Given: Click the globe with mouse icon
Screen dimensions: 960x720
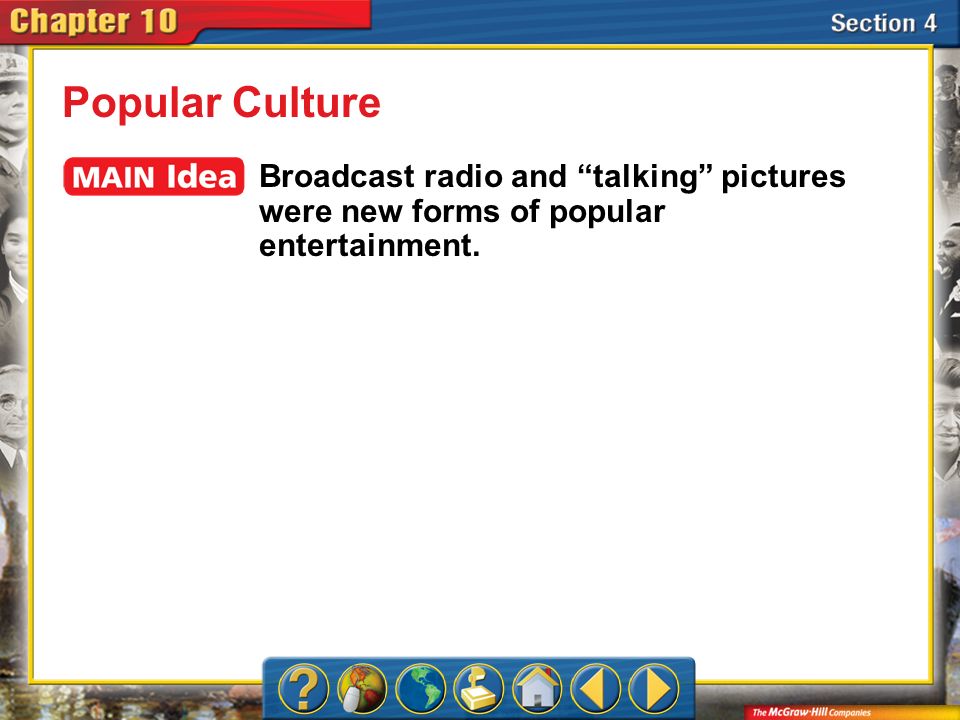Looking at the screenshot, I should pos(362,689).
